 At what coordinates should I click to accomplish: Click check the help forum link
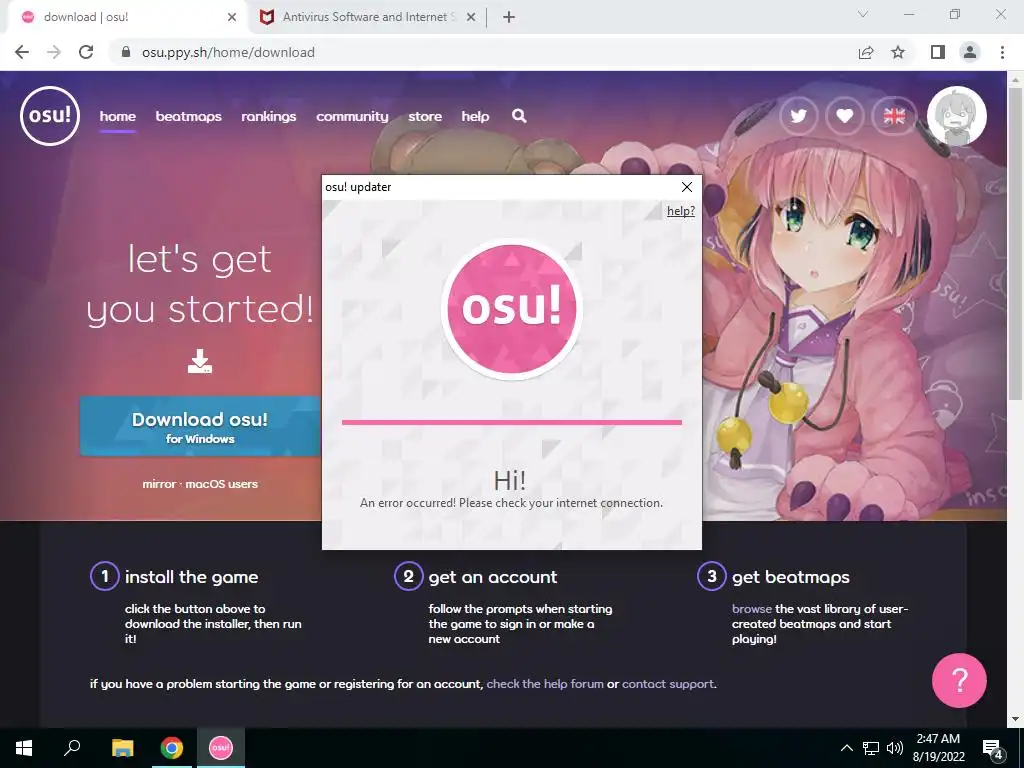545,684
